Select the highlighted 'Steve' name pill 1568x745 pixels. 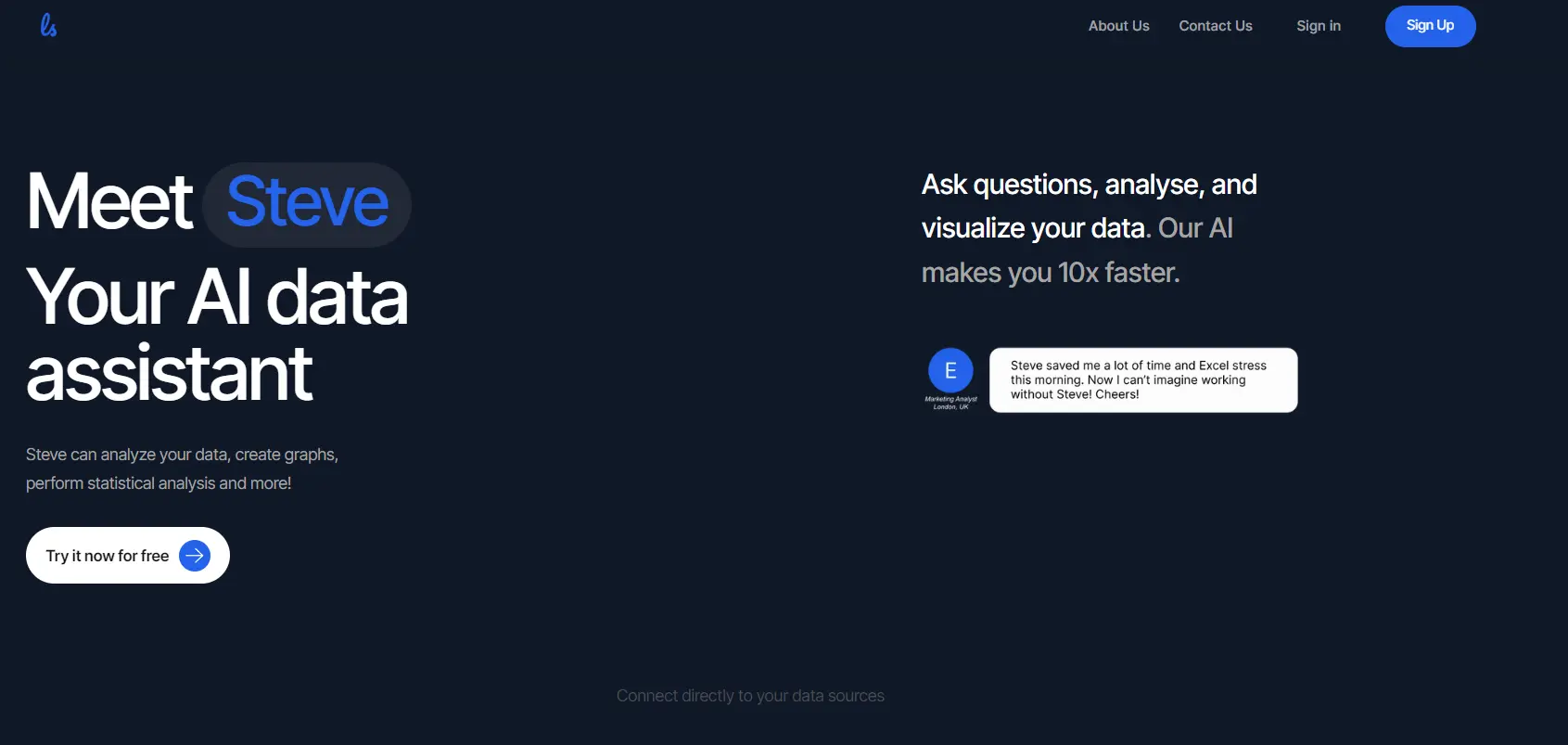[307, 204]
